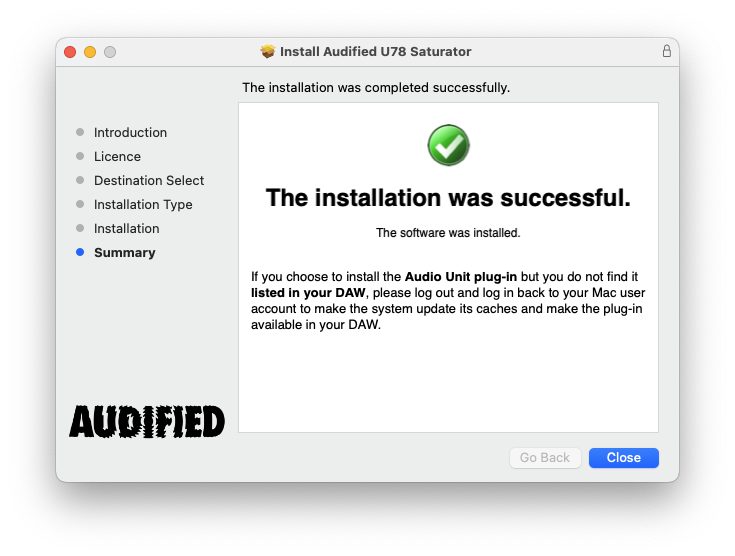
Task: Select the Summary step label
Action: pyautogui.click(x=125, y=253)
